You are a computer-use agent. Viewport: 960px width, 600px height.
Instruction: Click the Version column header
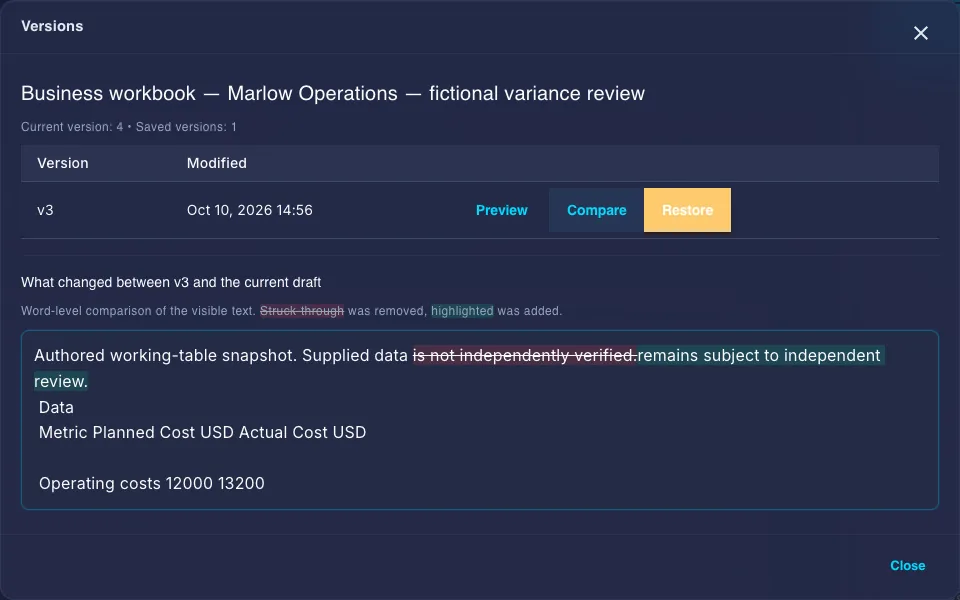click(62, 163)
